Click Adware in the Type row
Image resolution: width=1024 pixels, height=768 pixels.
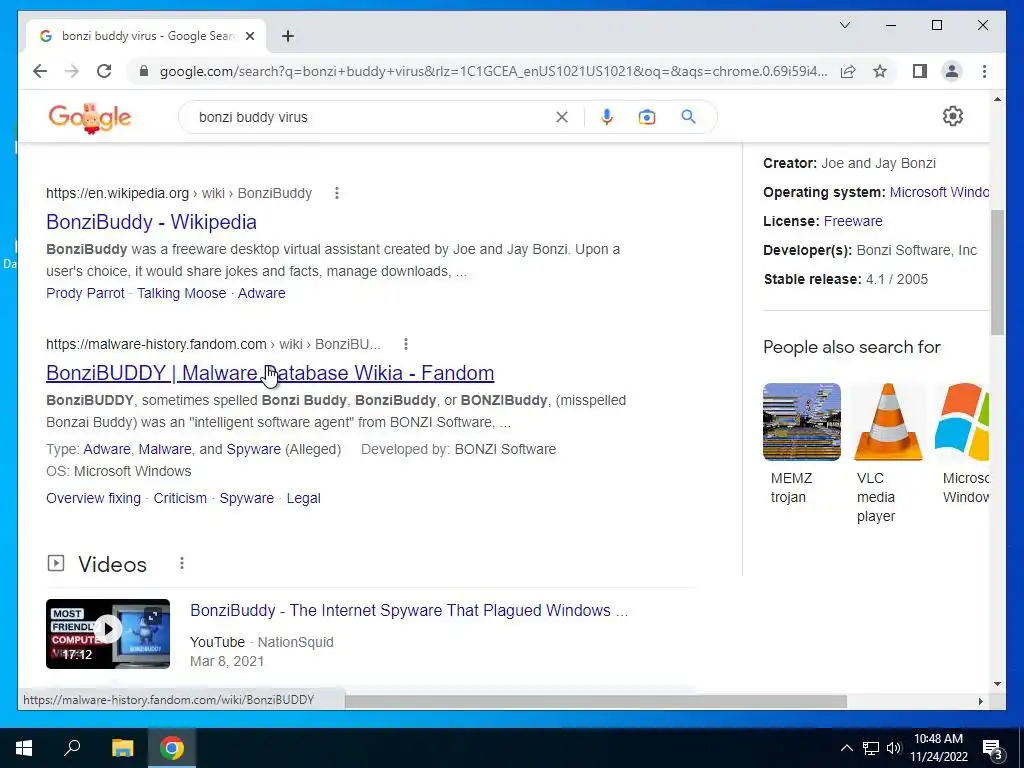point(106,449)
